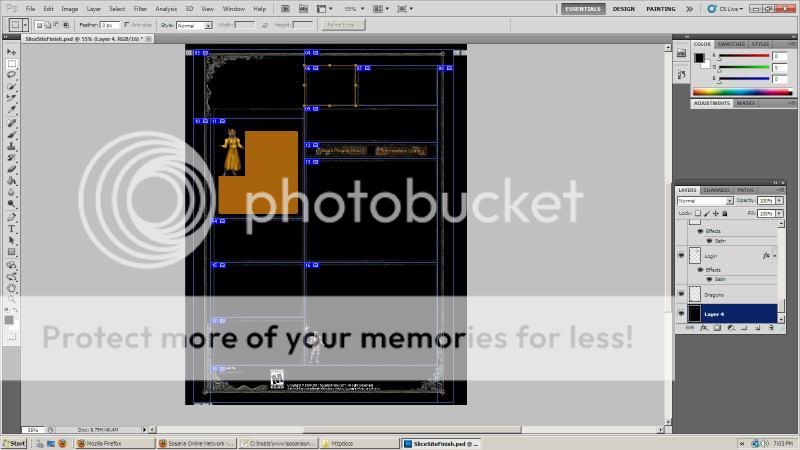800x450 pixels.
Task: Click the Add to selection mode icon
Action: click(47, 24)
